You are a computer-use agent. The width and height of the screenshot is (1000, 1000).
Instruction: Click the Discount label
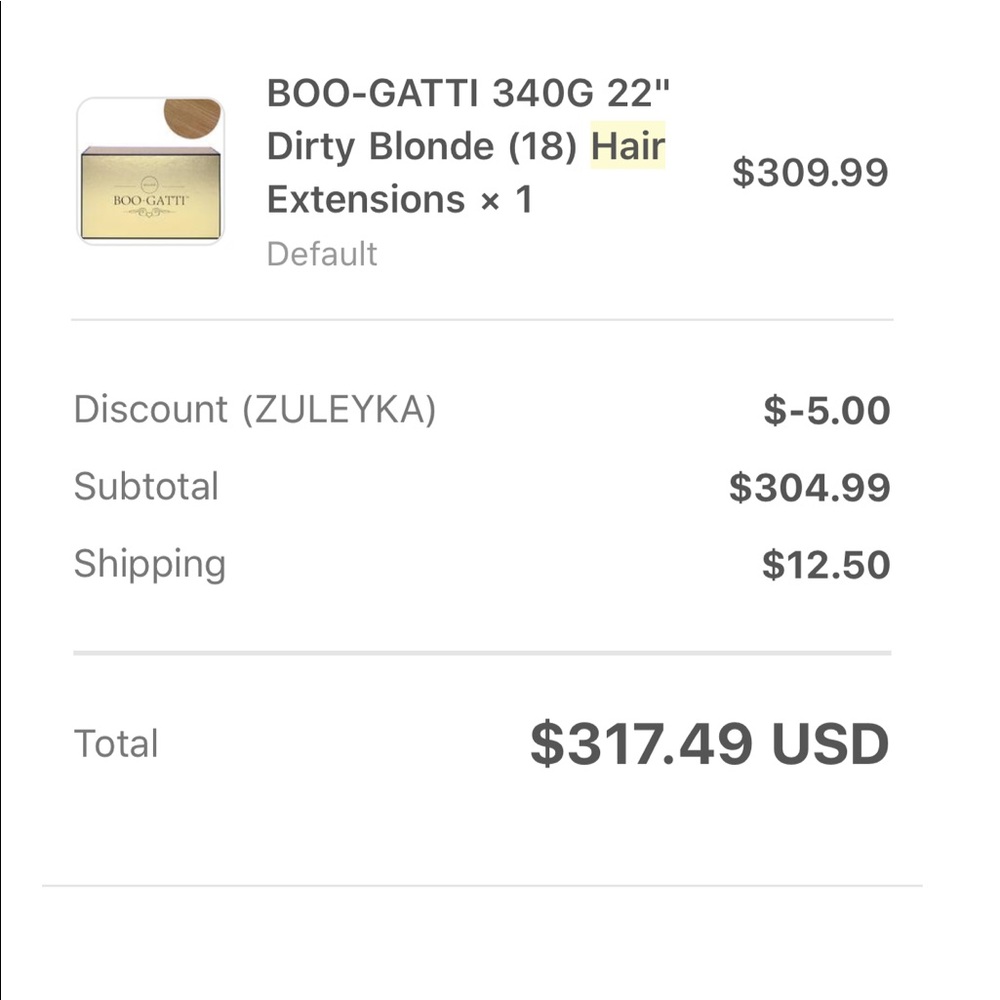[x=151, y=410]
